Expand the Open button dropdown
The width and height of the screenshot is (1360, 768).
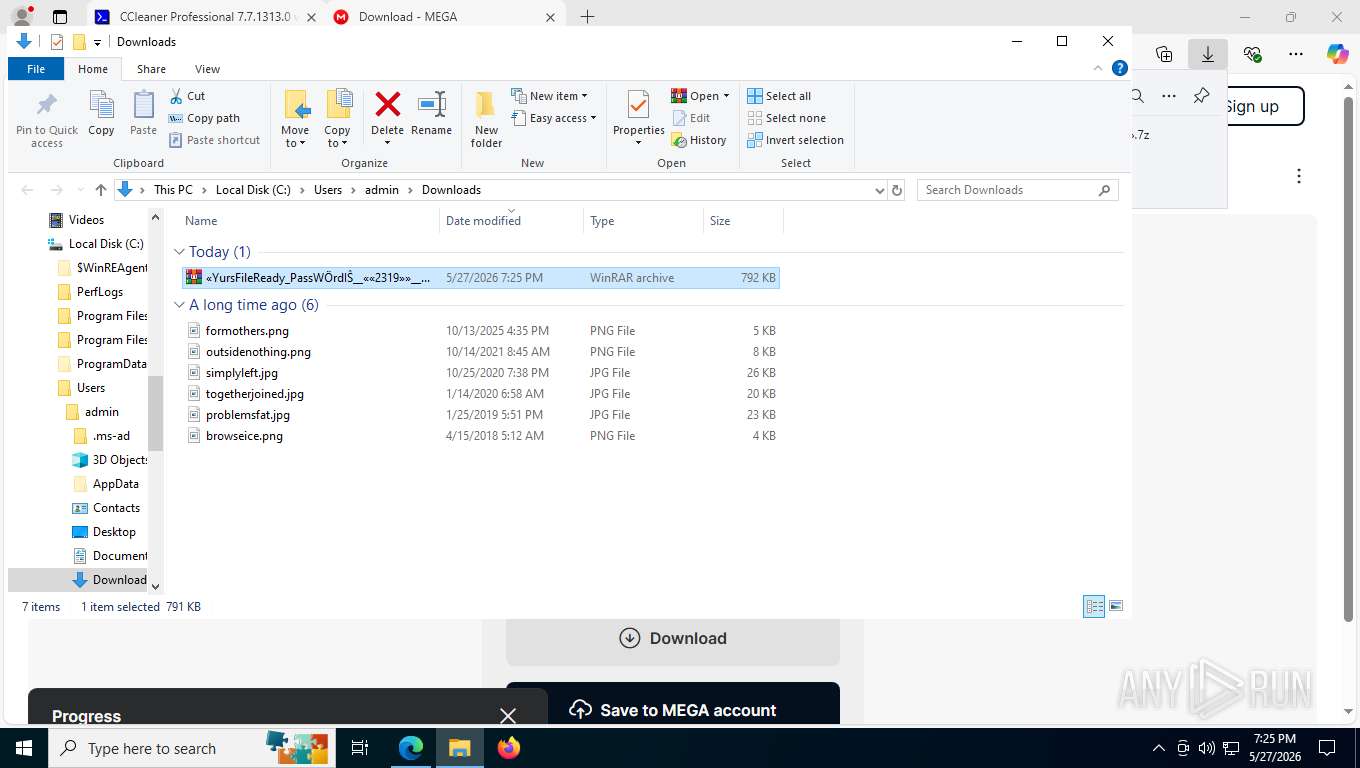click(726, 96)
